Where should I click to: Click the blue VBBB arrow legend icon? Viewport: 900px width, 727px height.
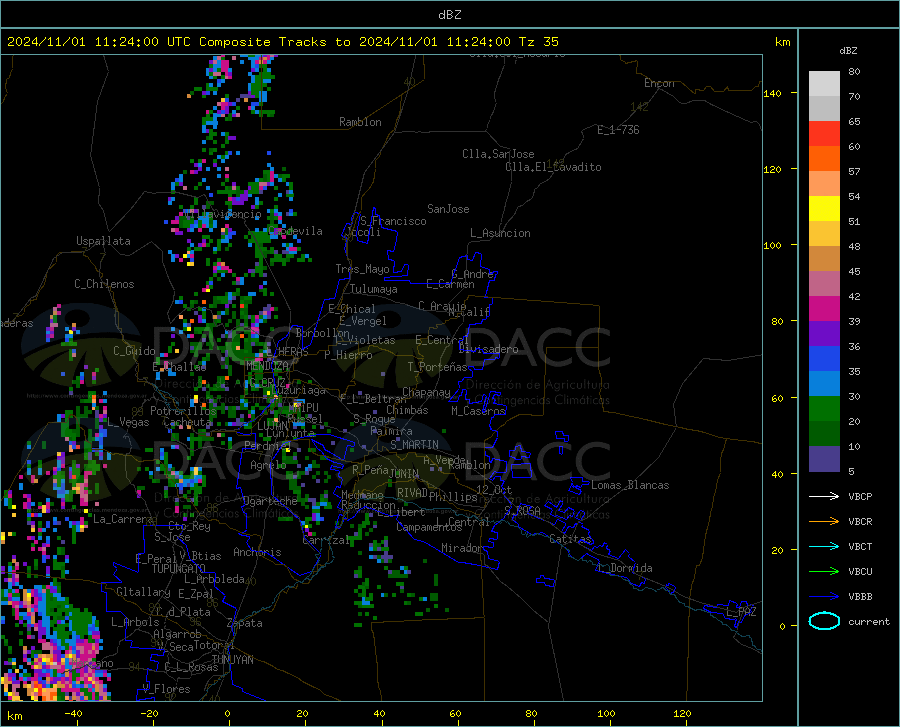(824, 597)
